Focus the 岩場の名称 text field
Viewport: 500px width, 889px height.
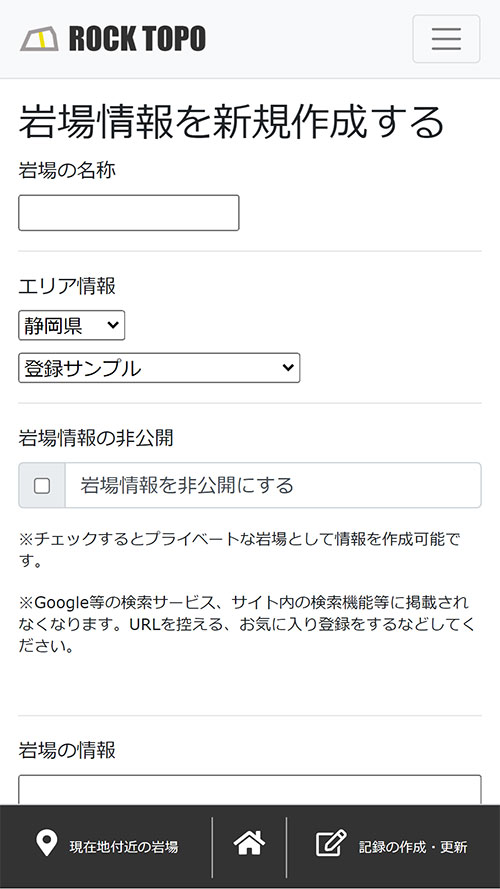(x=129, y=213)
